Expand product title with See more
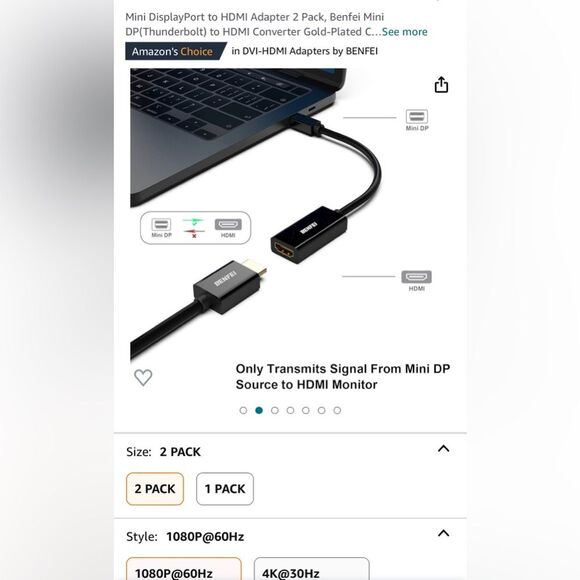This screenshot has width=580, height=580. click(404, 32)
